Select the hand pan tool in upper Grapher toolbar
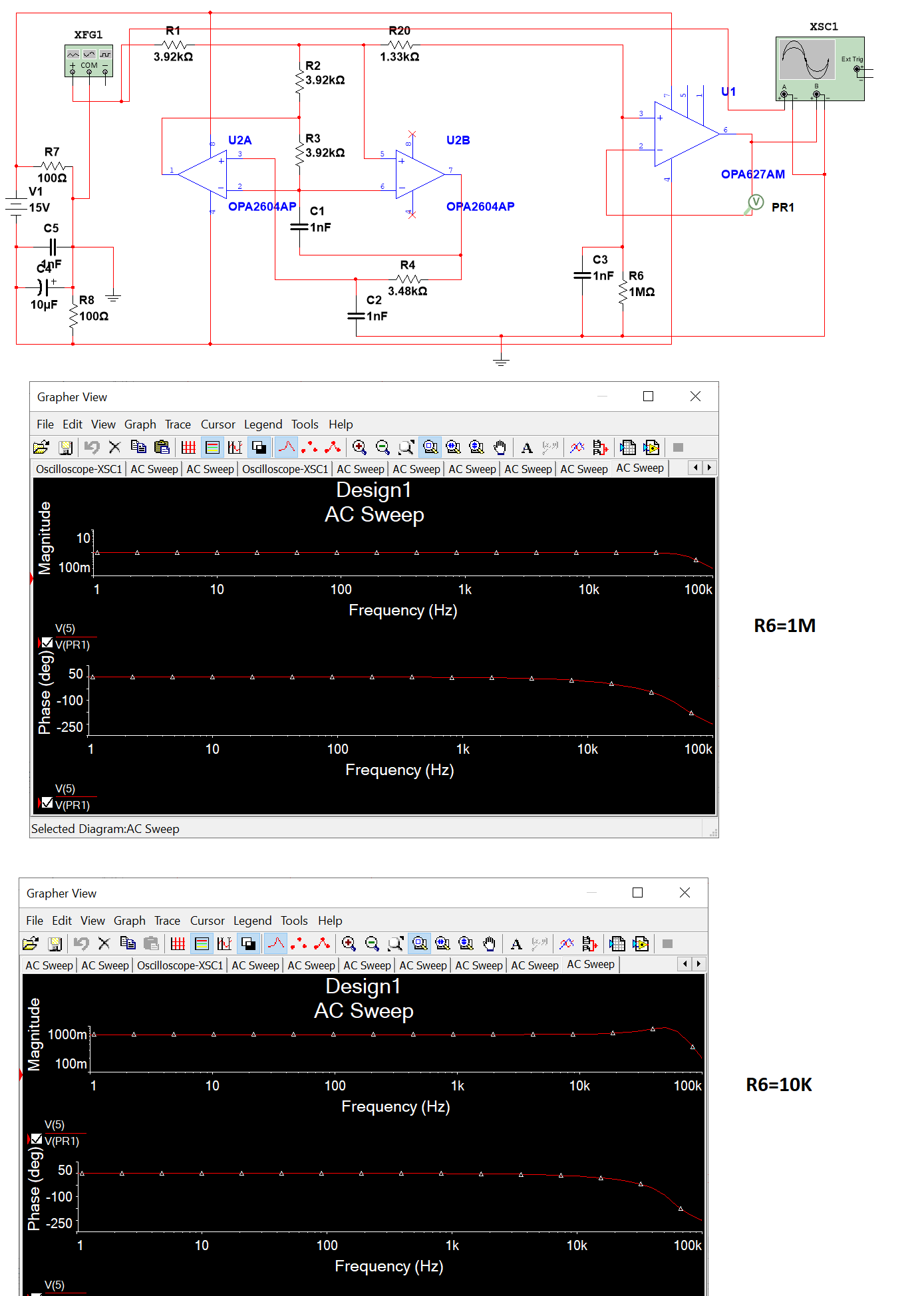The height and width of the screenshot is (1296, 924). tap(500, 448)
